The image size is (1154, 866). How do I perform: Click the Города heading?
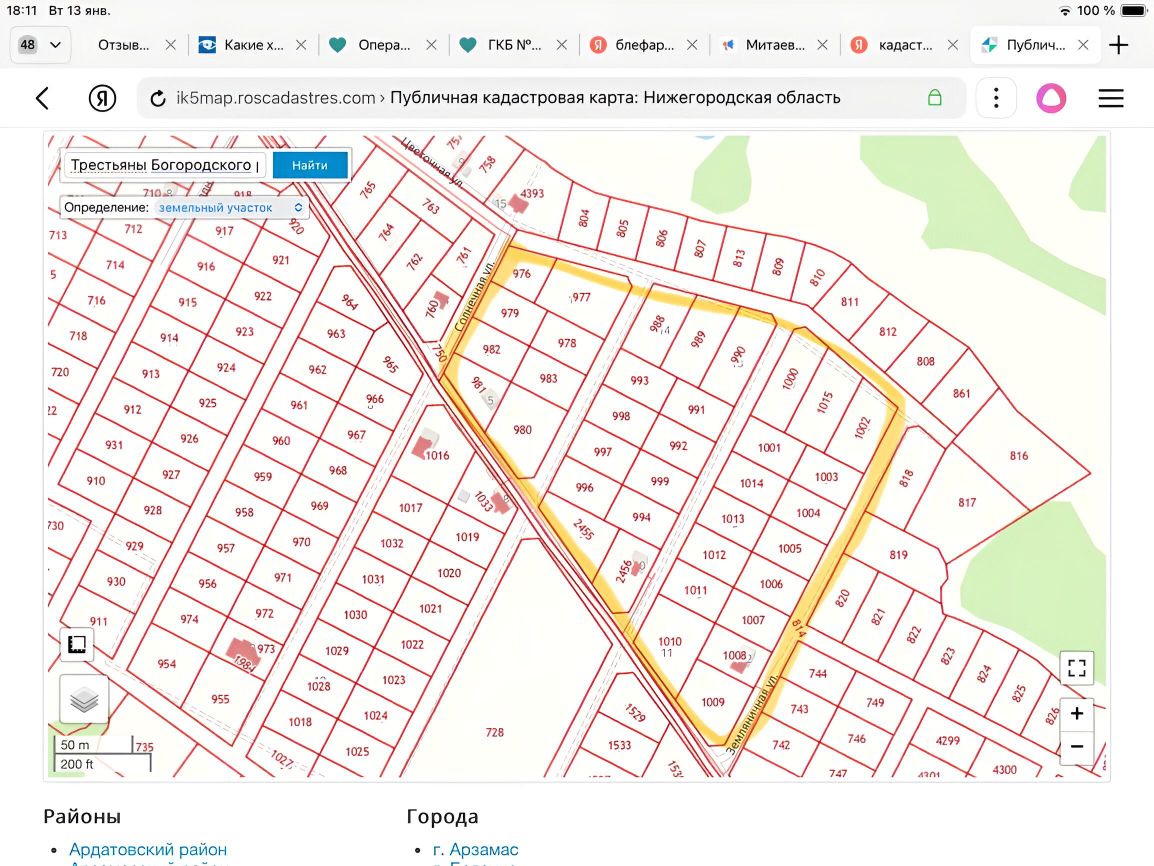tap(442, 817)
